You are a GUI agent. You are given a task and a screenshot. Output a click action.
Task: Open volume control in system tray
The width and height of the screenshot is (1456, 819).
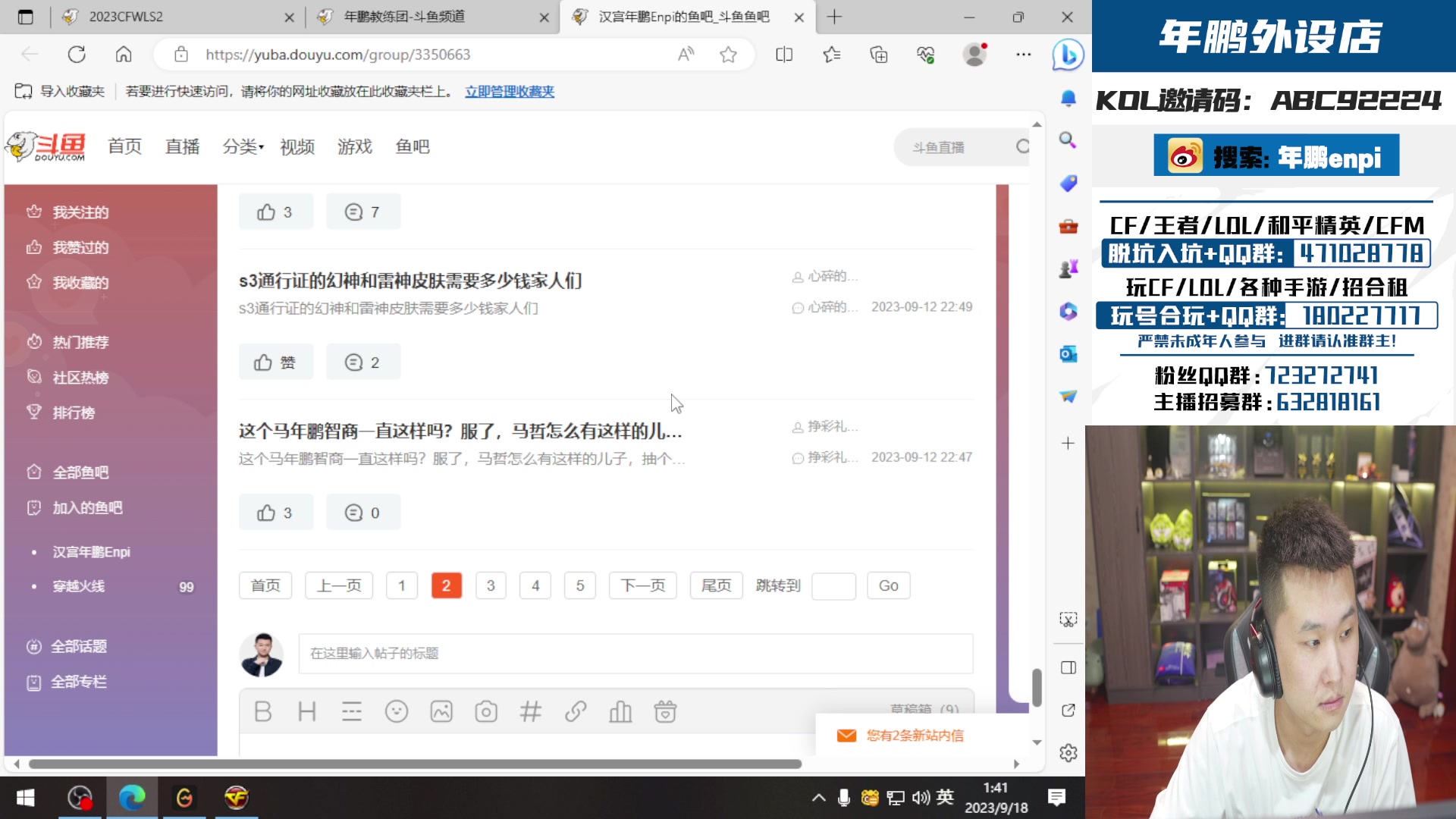(921, 797)
